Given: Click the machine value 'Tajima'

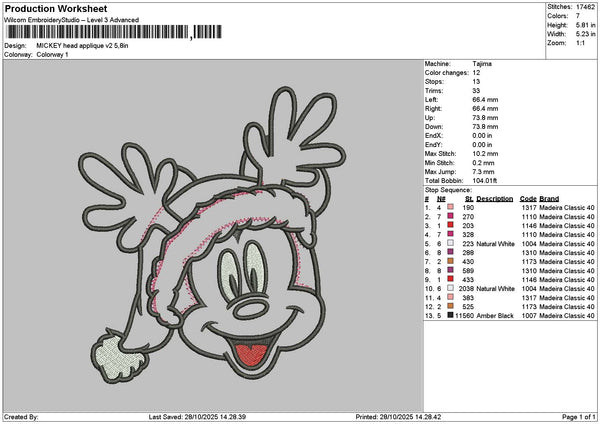Looking at the screenshot, I should click(x=482, y=64).
